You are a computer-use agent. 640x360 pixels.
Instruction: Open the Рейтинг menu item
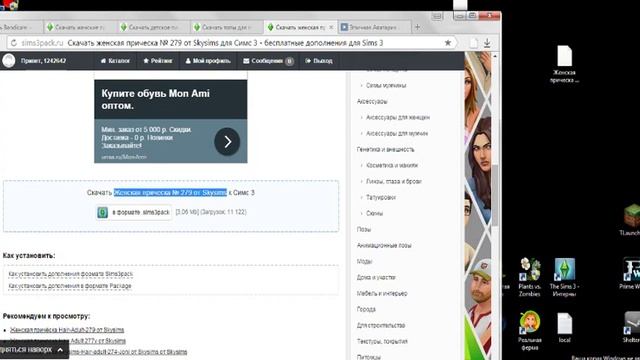pyautogui.click(x=158, y=61)
